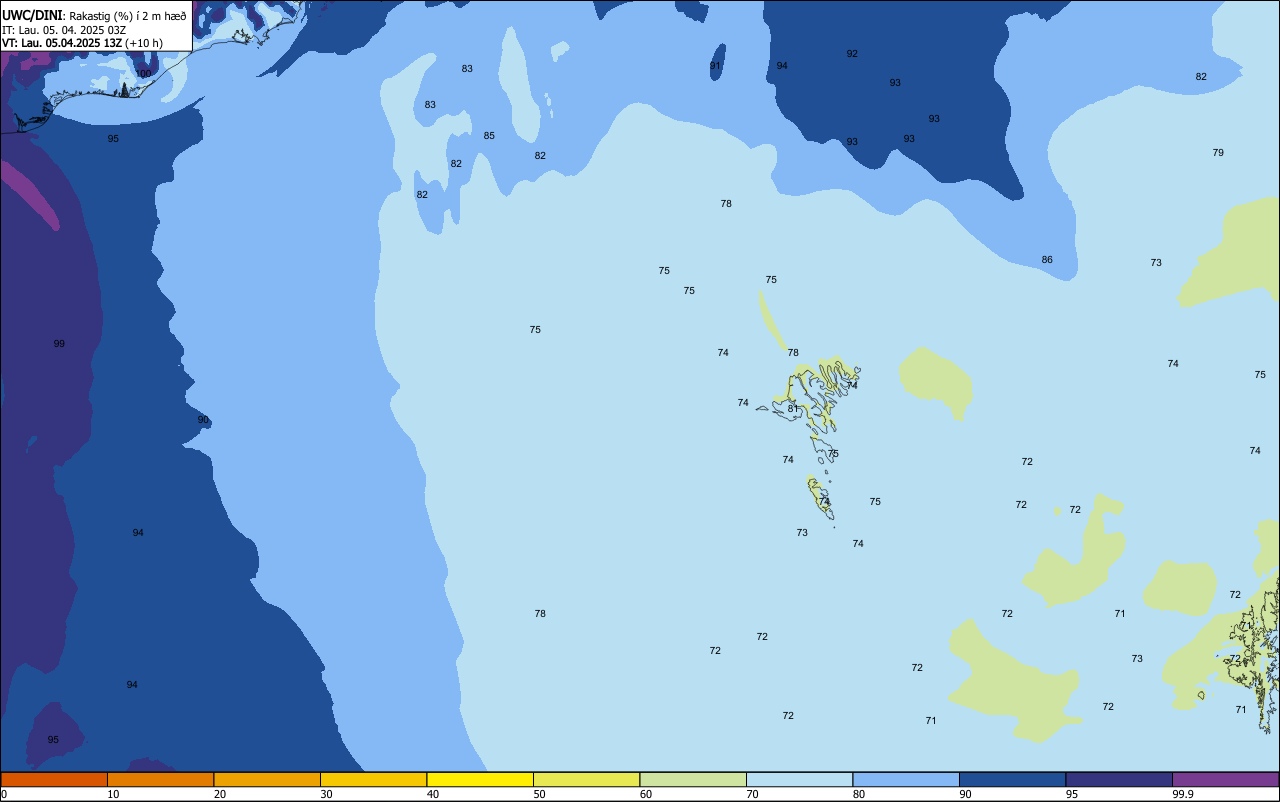Click the legend tick label 0

pos(4,794)
